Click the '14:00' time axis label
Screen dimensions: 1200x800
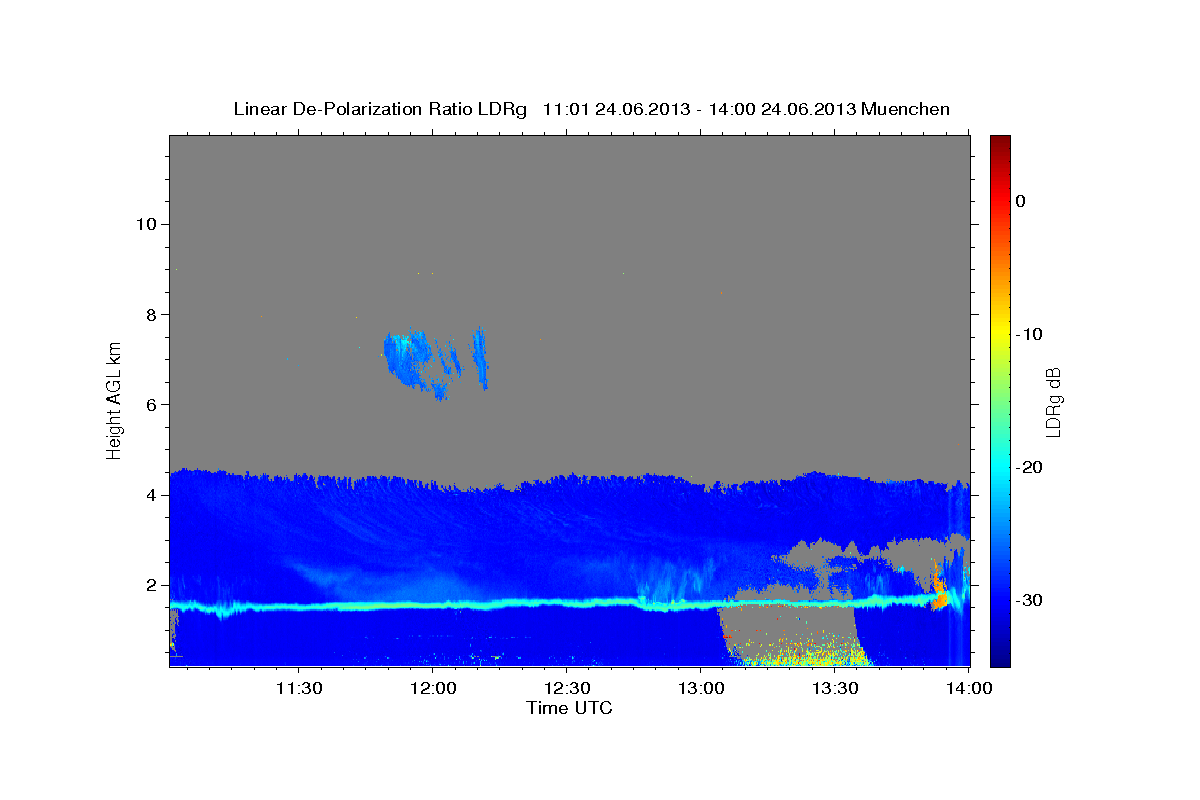[x=968, y=689]
